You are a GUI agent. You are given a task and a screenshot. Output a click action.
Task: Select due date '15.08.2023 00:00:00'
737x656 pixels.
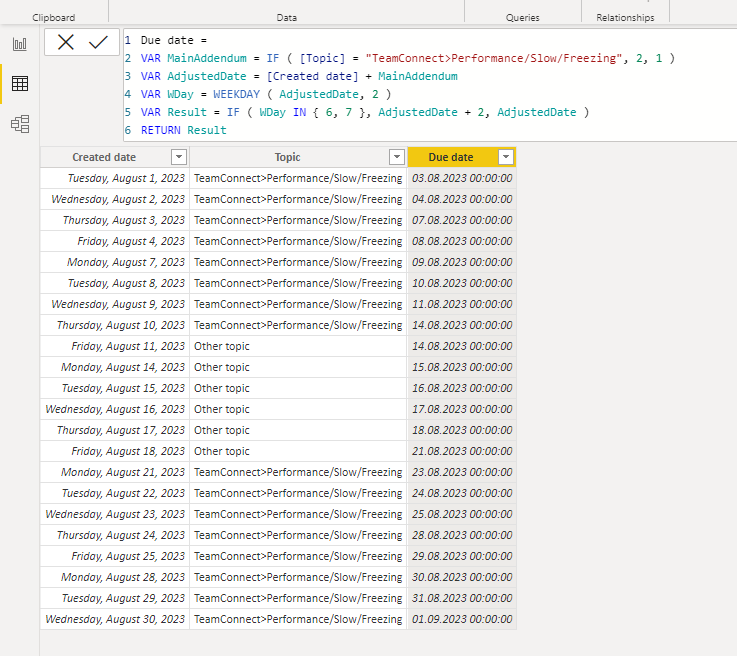(462, 367)
